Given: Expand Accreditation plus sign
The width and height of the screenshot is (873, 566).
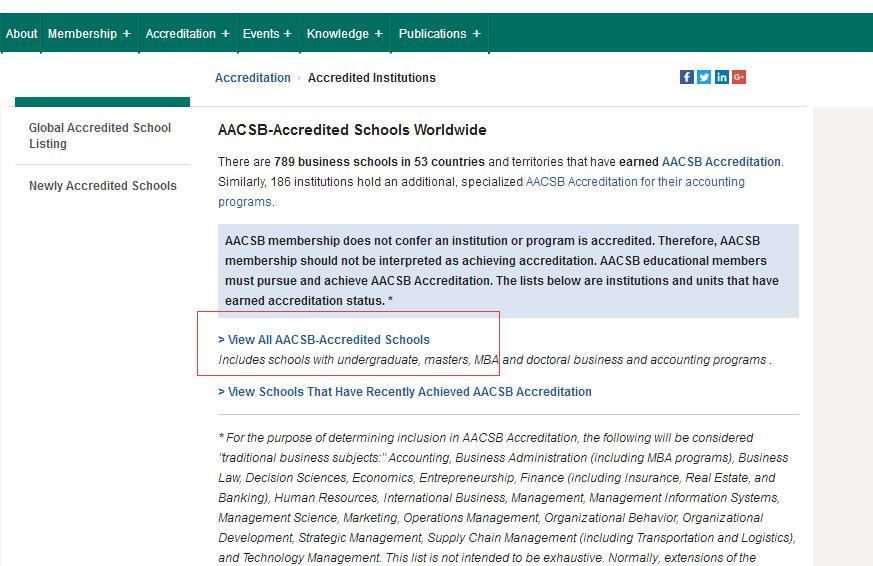Looking at the screenshot, I should tap(225, 33).
